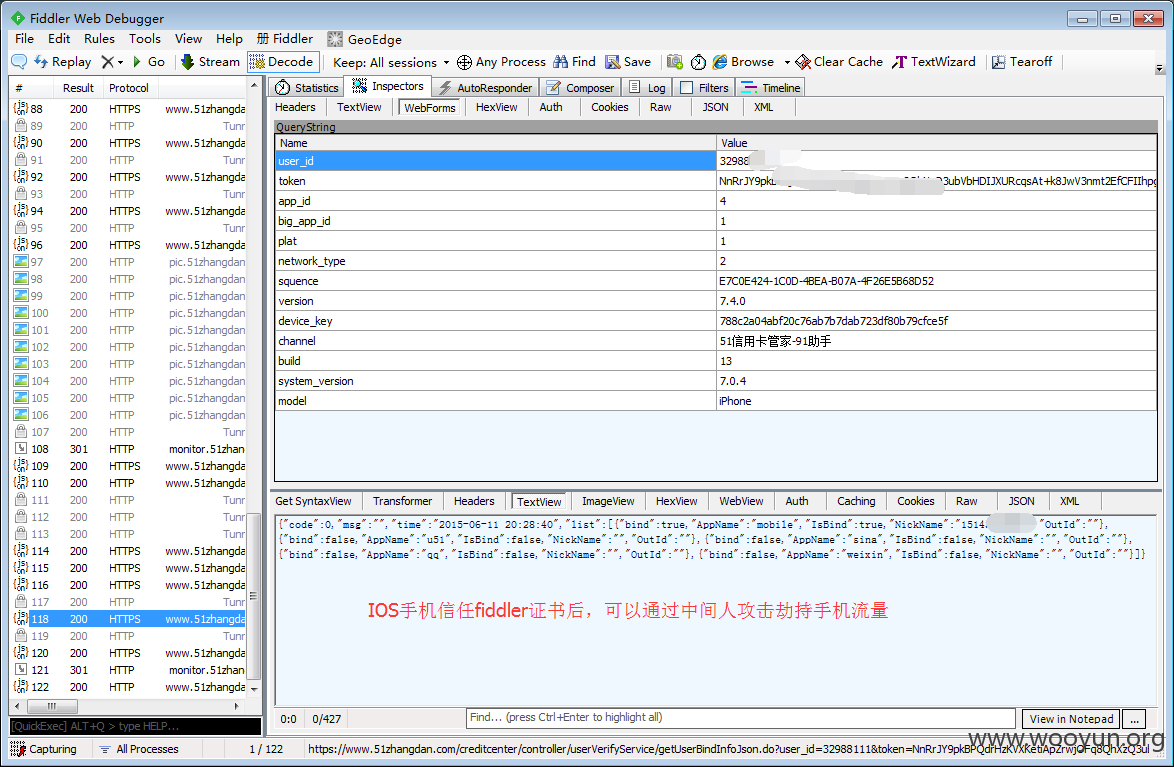Click the Result column header
1174x767 pixels.
pyautogui.click(x=78, y=88)
